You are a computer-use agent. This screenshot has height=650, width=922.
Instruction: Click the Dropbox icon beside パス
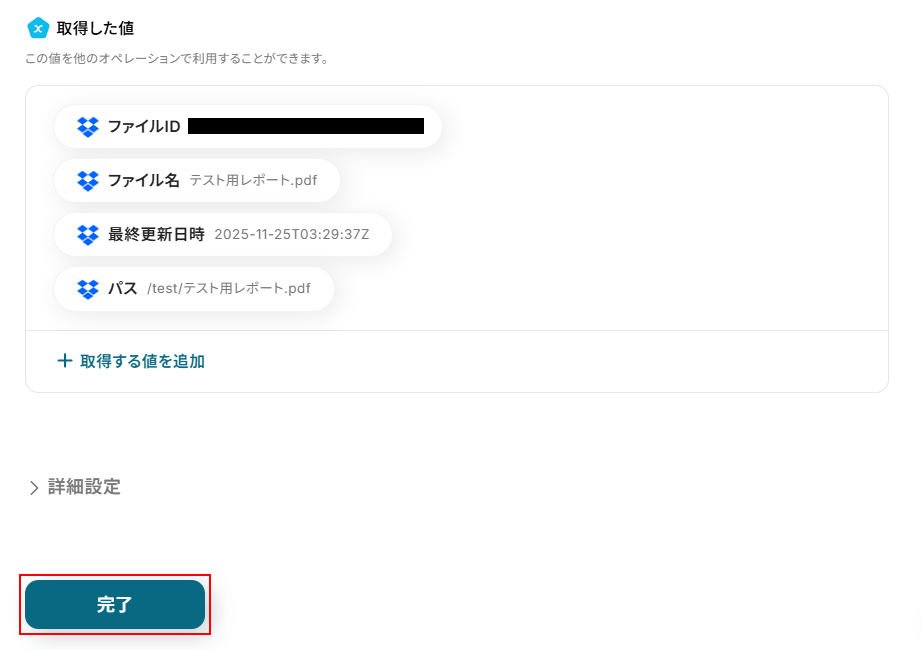(88, 289)
